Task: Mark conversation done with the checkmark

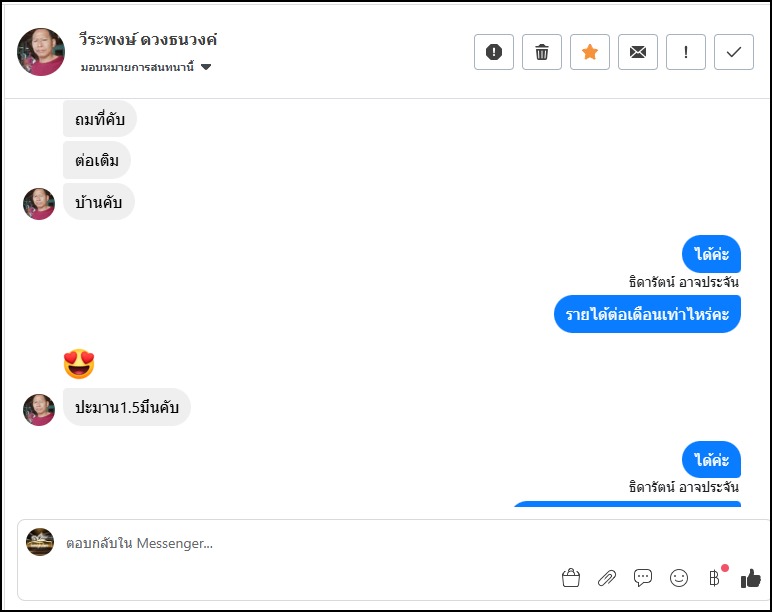Action: click(734, 53)
